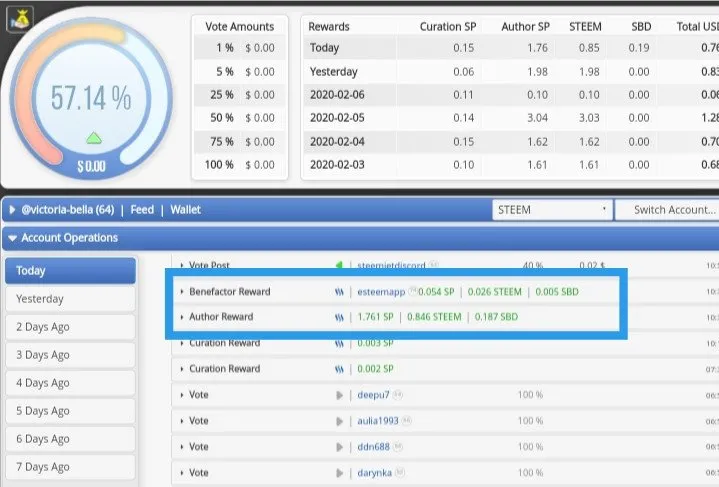Screen dimensions: 719x487
Task: Click the 1 % vote amount row
Action: pos(240,48)
